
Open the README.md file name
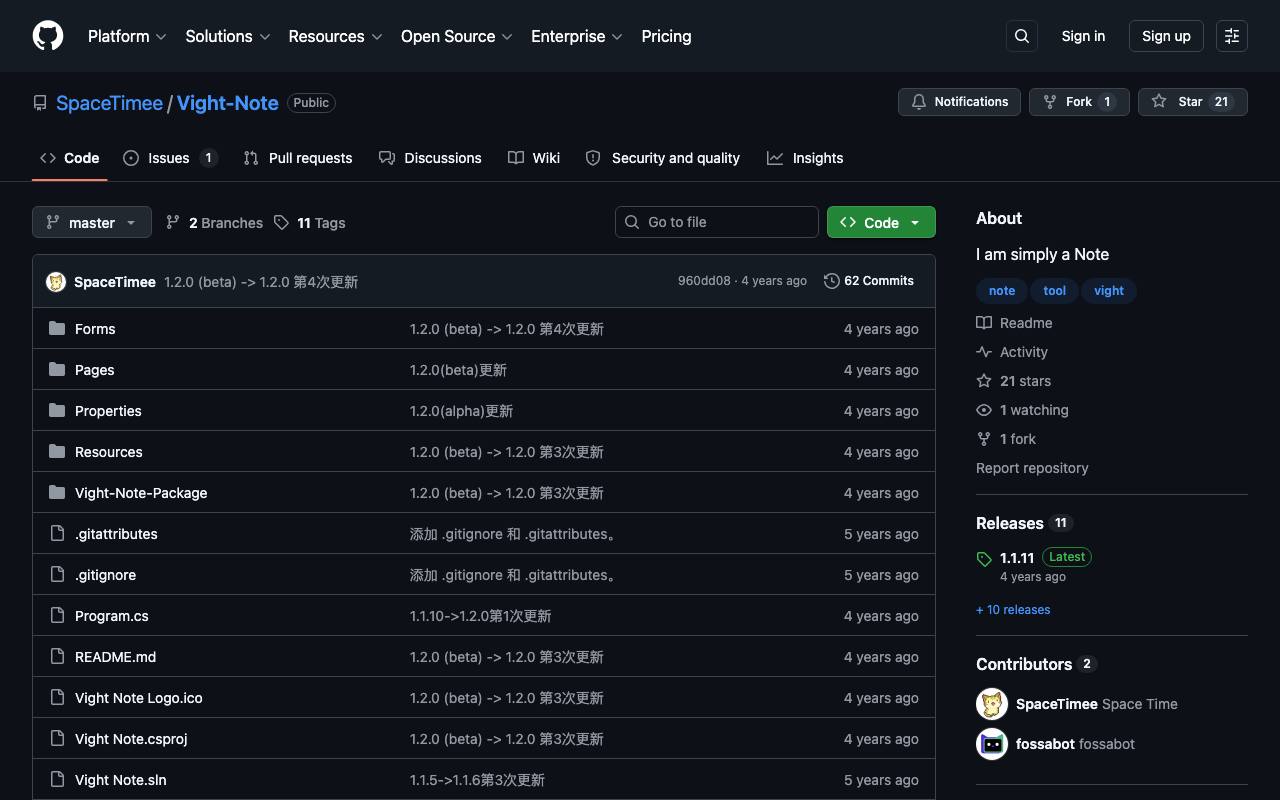[x=115, y=657]
